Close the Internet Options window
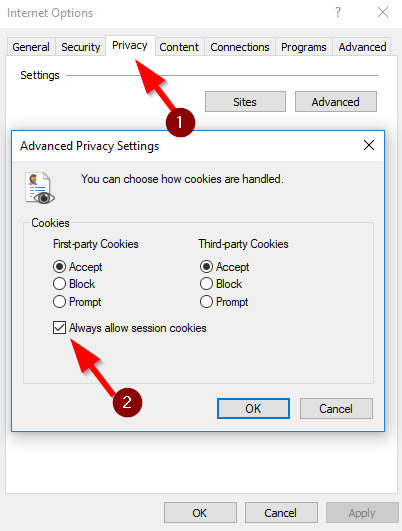This screenshot has width=402, height=531. click(383, 13)
